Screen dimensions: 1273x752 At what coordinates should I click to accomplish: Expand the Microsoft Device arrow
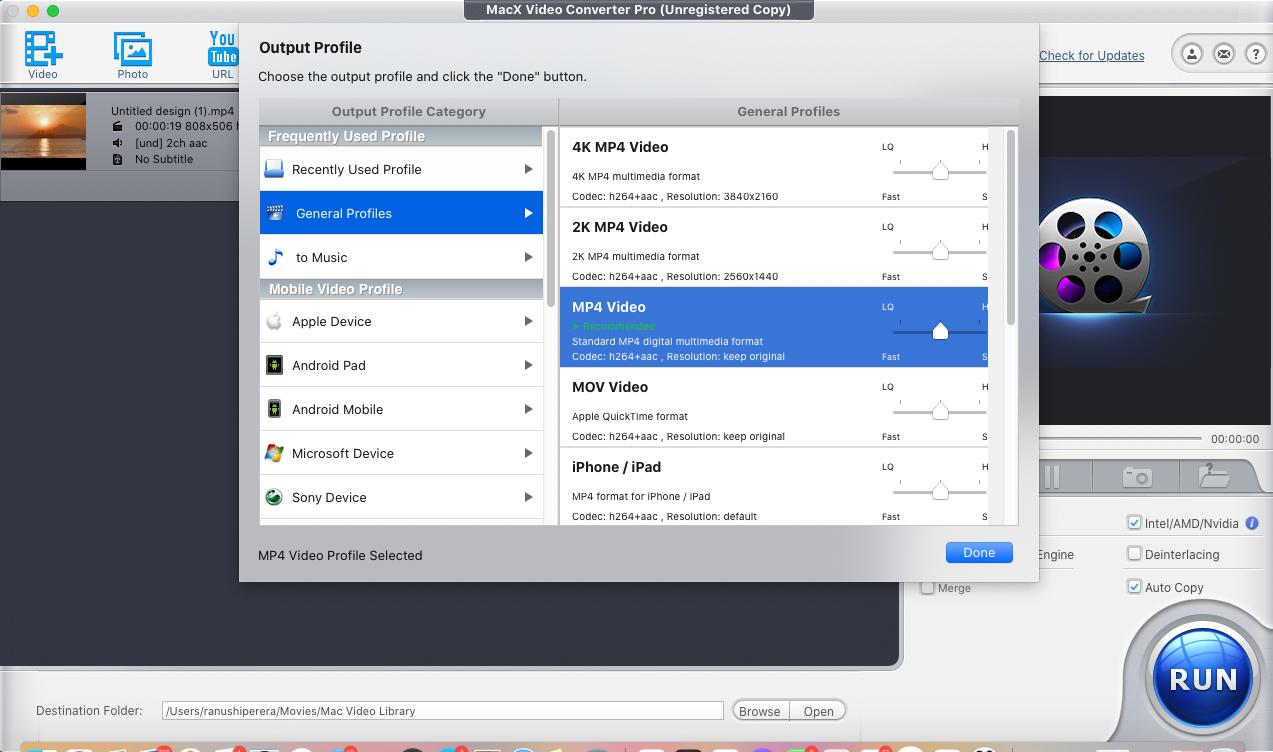coord(528,453)
